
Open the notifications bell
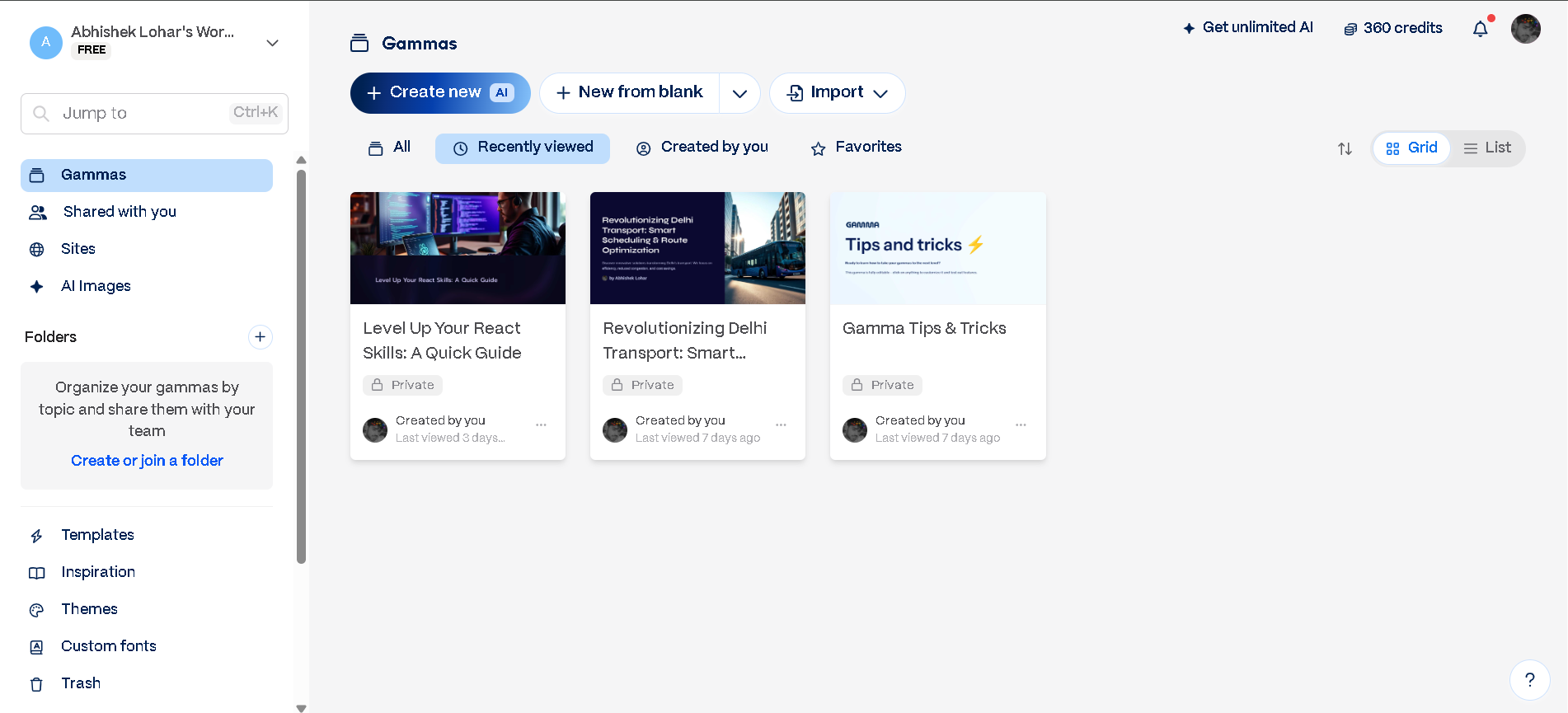[1481, 29]
